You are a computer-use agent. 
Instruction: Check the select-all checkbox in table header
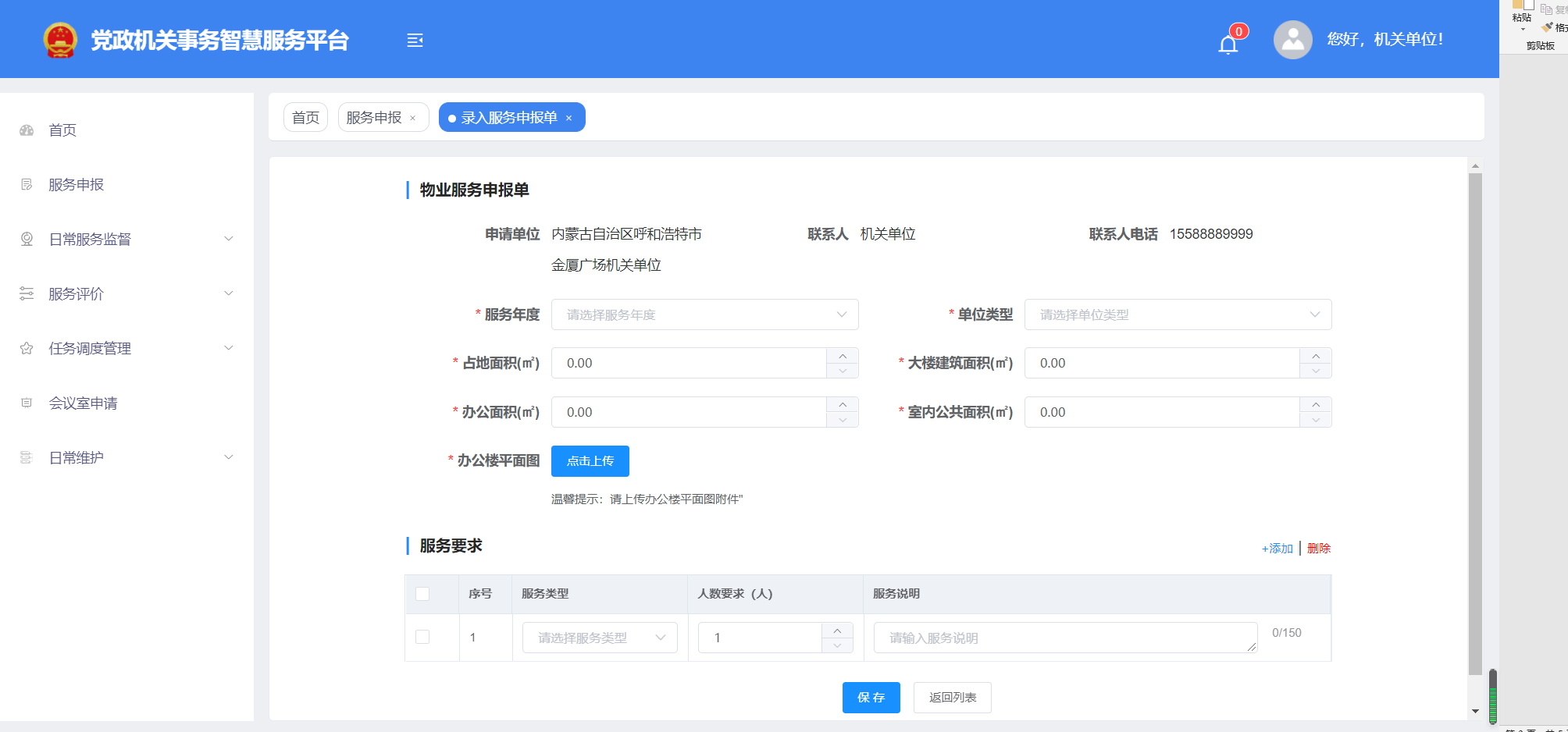pyautogui.click(x=422, y=594)
